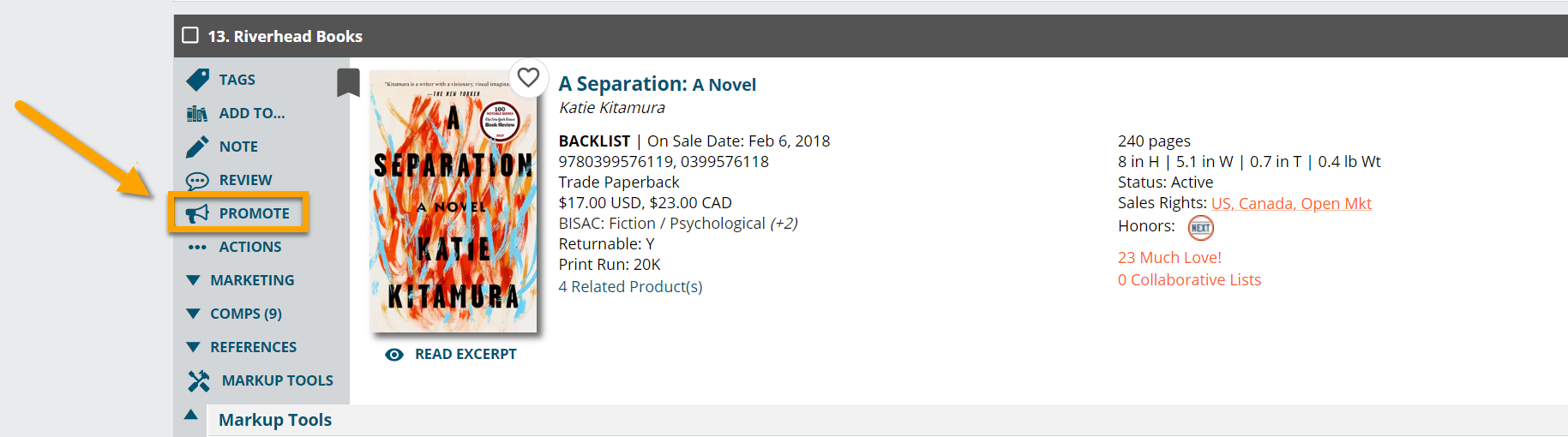Open the A Separation title link
Screen dimensions: 1568x437
[658, 84]
